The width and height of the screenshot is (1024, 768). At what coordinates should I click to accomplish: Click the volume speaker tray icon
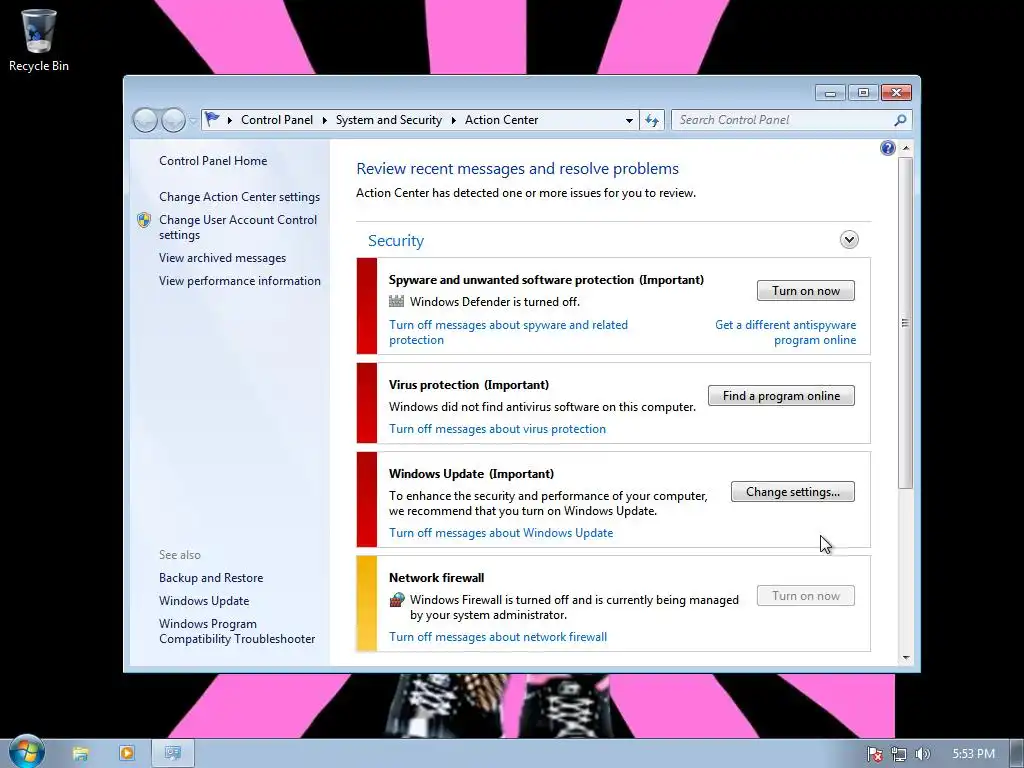(x=922, y=754)
